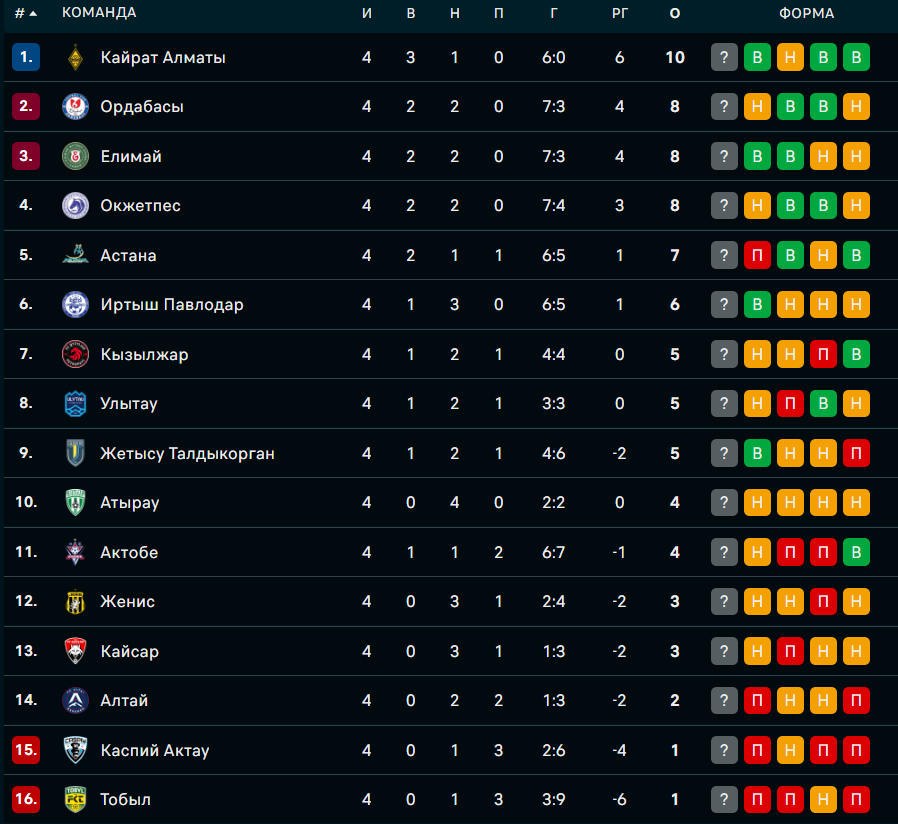The image size is (898, 824).
Task: Click the blue rank 1 position badge
Action: 26,57
